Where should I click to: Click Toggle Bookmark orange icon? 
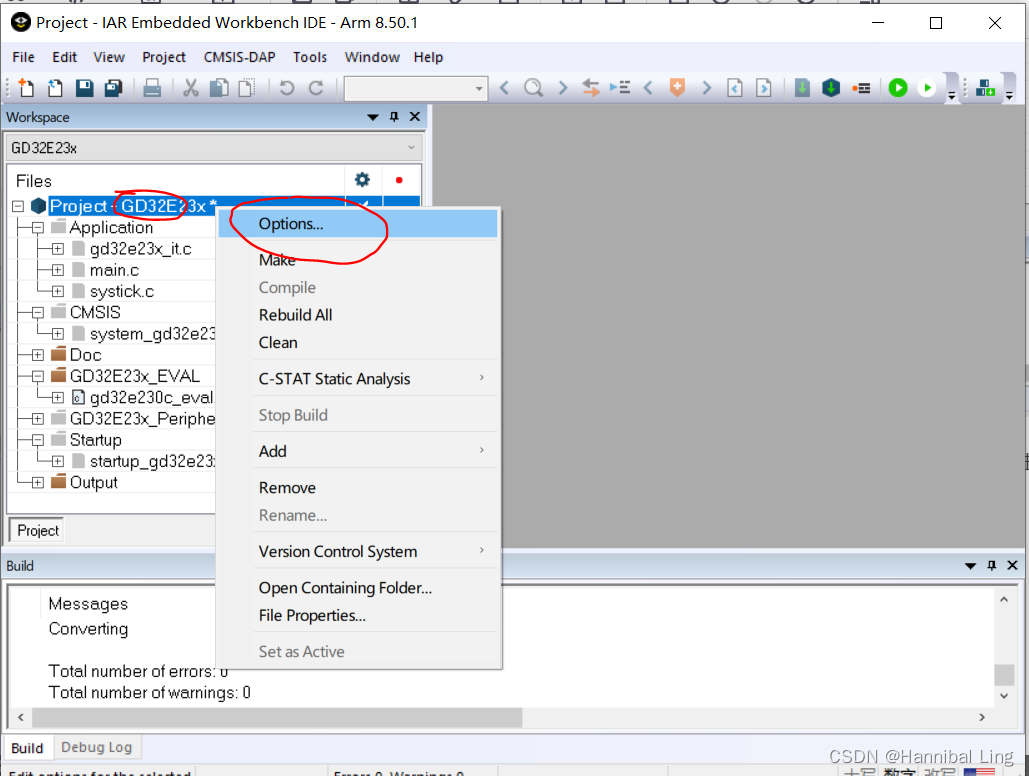click(x=677, y=87)
